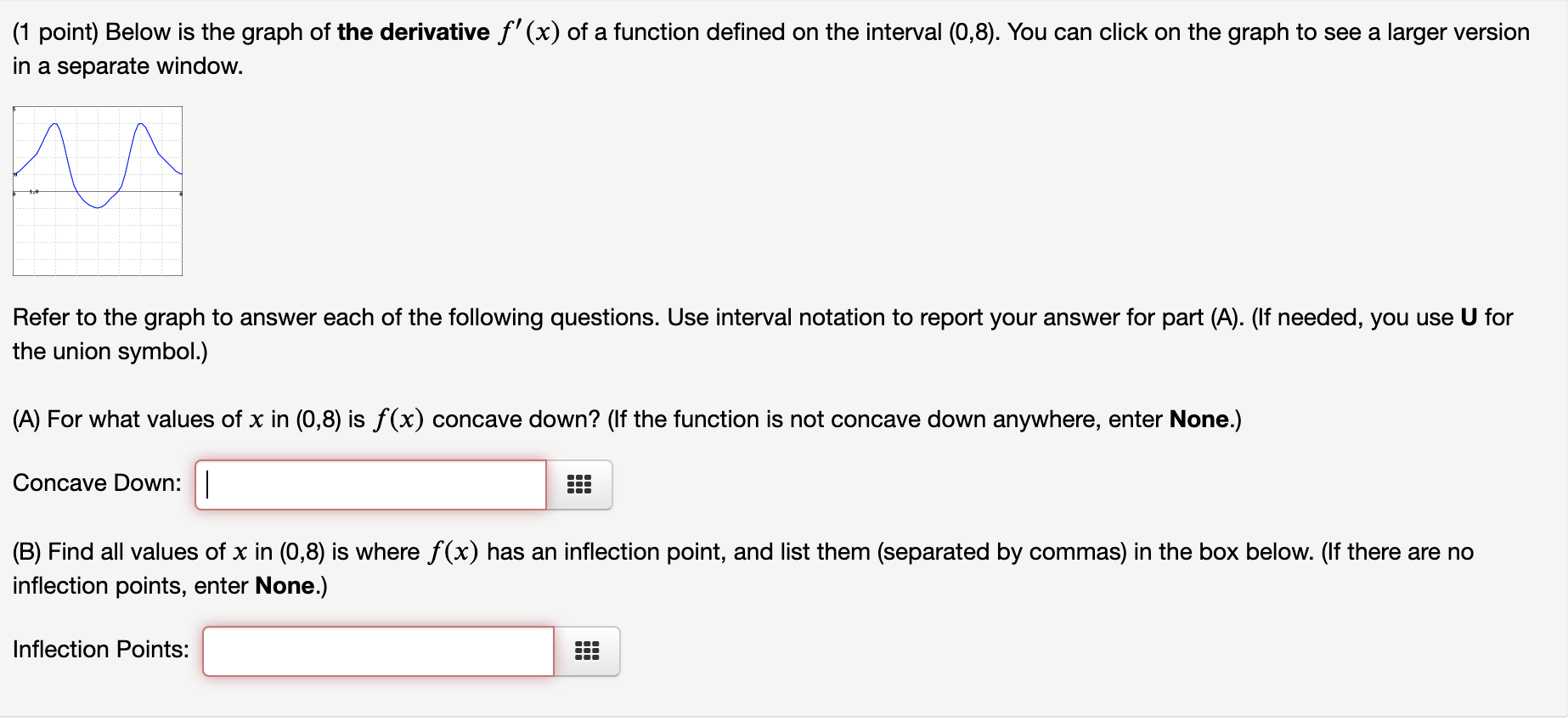Viewport: 1568px width, 727px height.
Task: Click the Concave Down label
Action: click(96, 482)
